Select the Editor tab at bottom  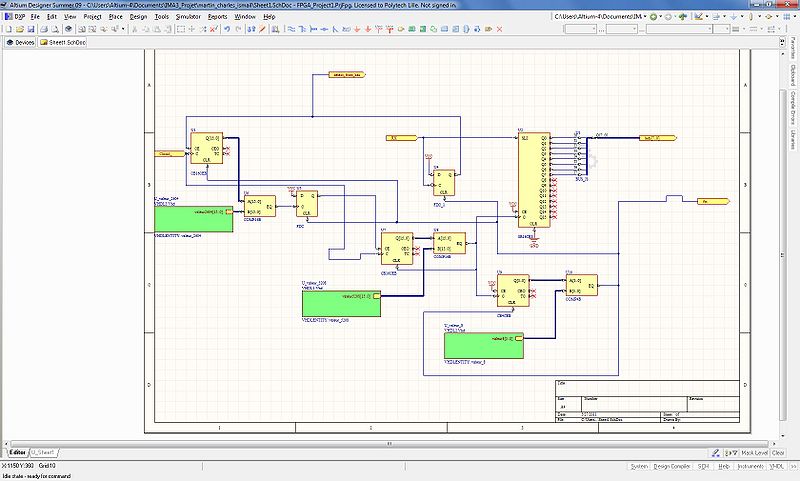17,453
